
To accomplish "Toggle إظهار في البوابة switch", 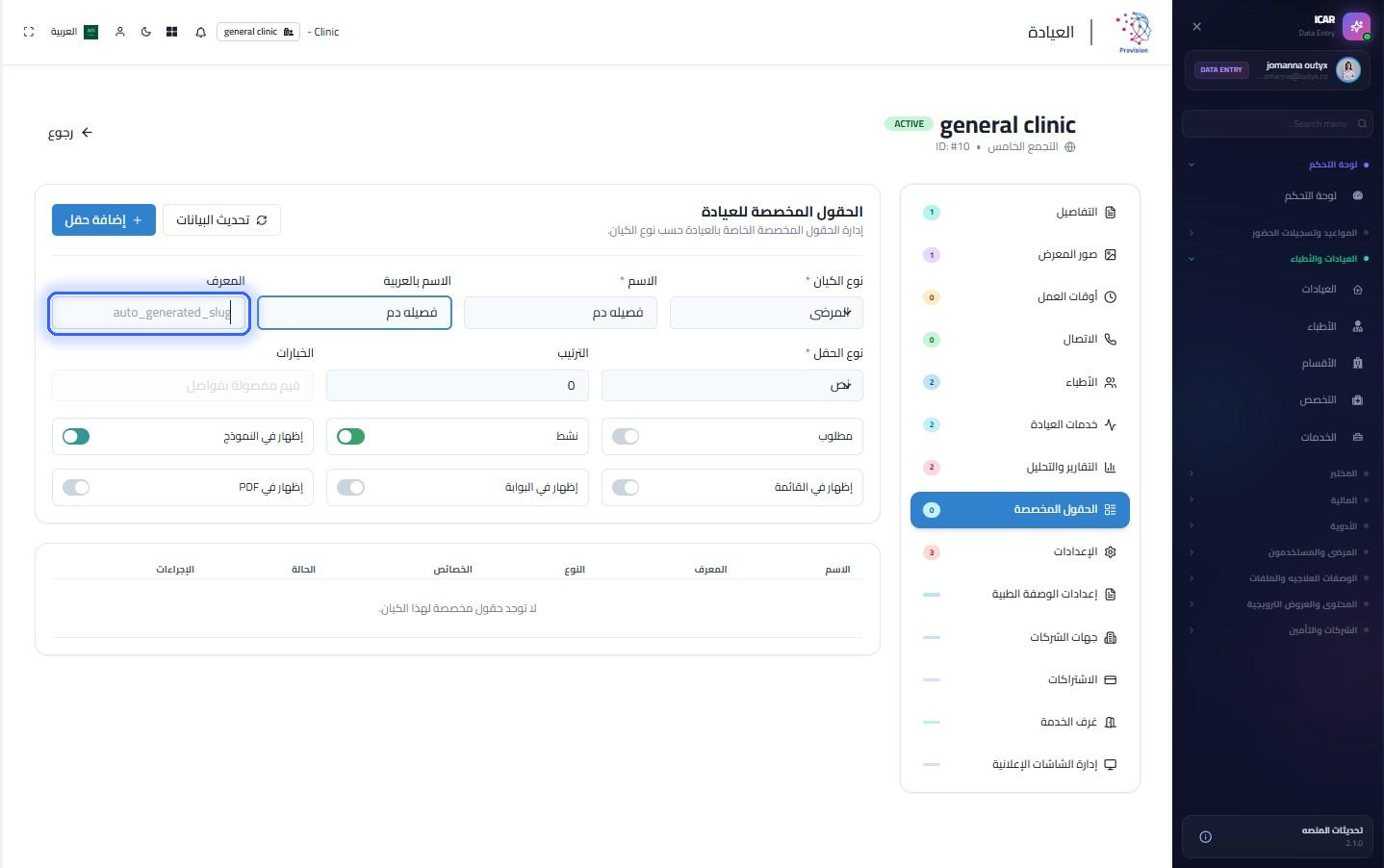I will click(350, 488).
